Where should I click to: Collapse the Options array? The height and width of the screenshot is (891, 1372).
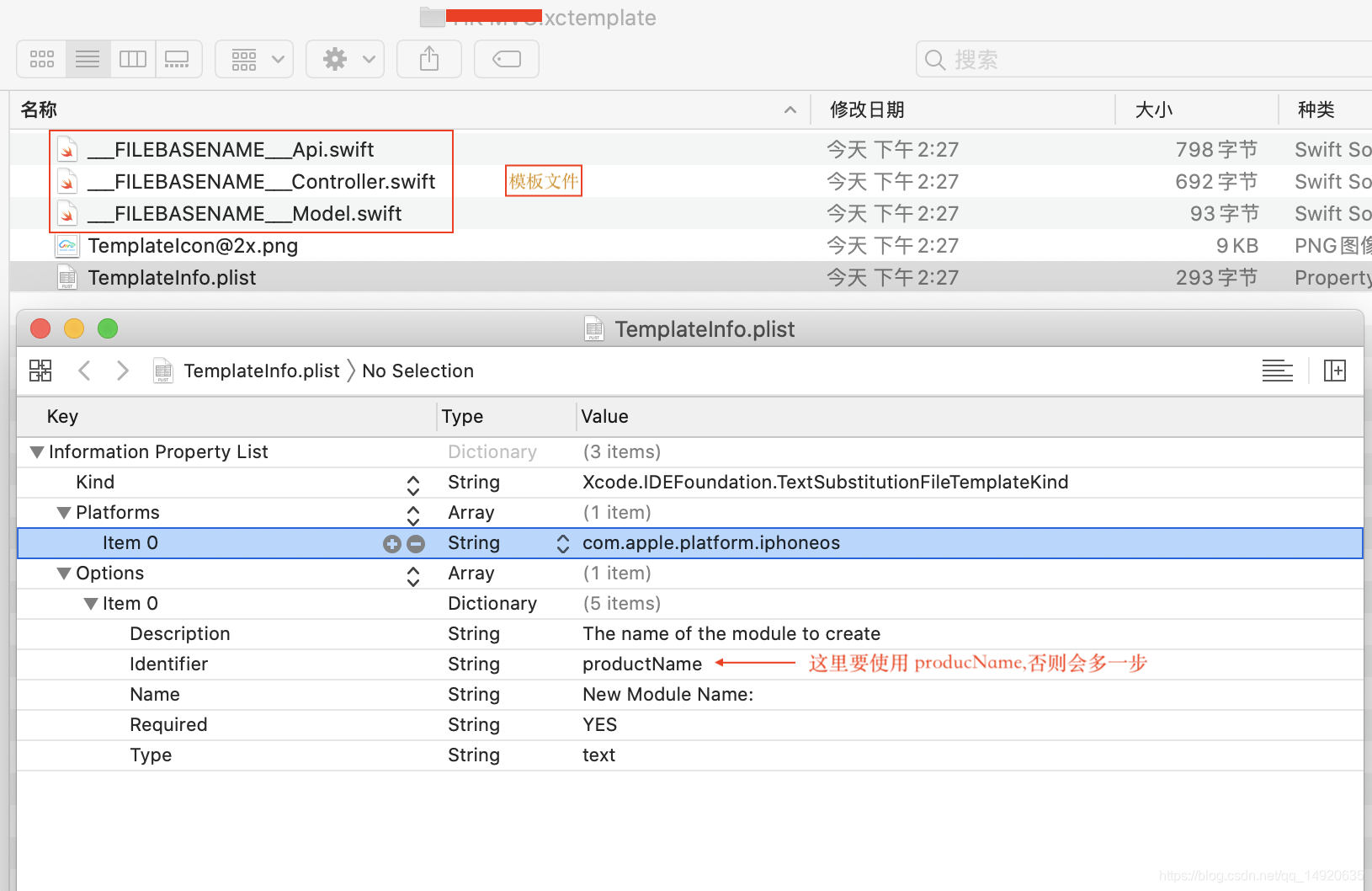[x=63, y=573]
